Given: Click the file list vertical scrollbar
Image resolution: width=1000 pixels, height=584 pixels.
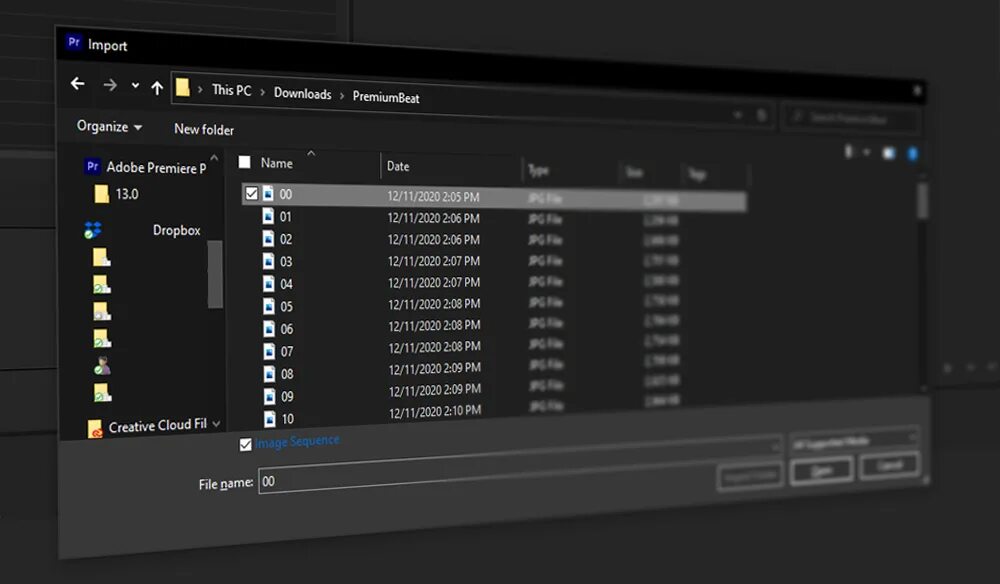Looking at the screenshot, I should tap(922, 201).
